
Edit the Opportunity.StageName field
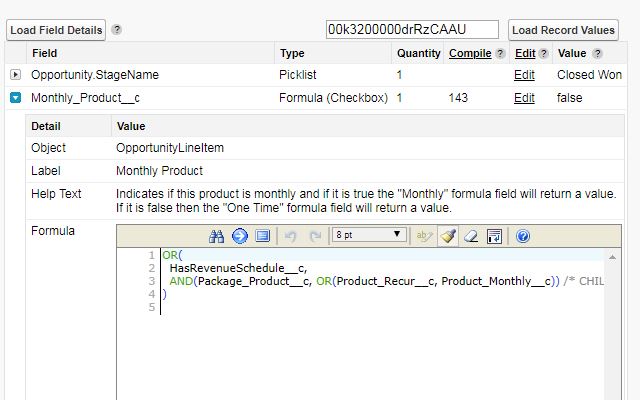(x=524, y=75)
